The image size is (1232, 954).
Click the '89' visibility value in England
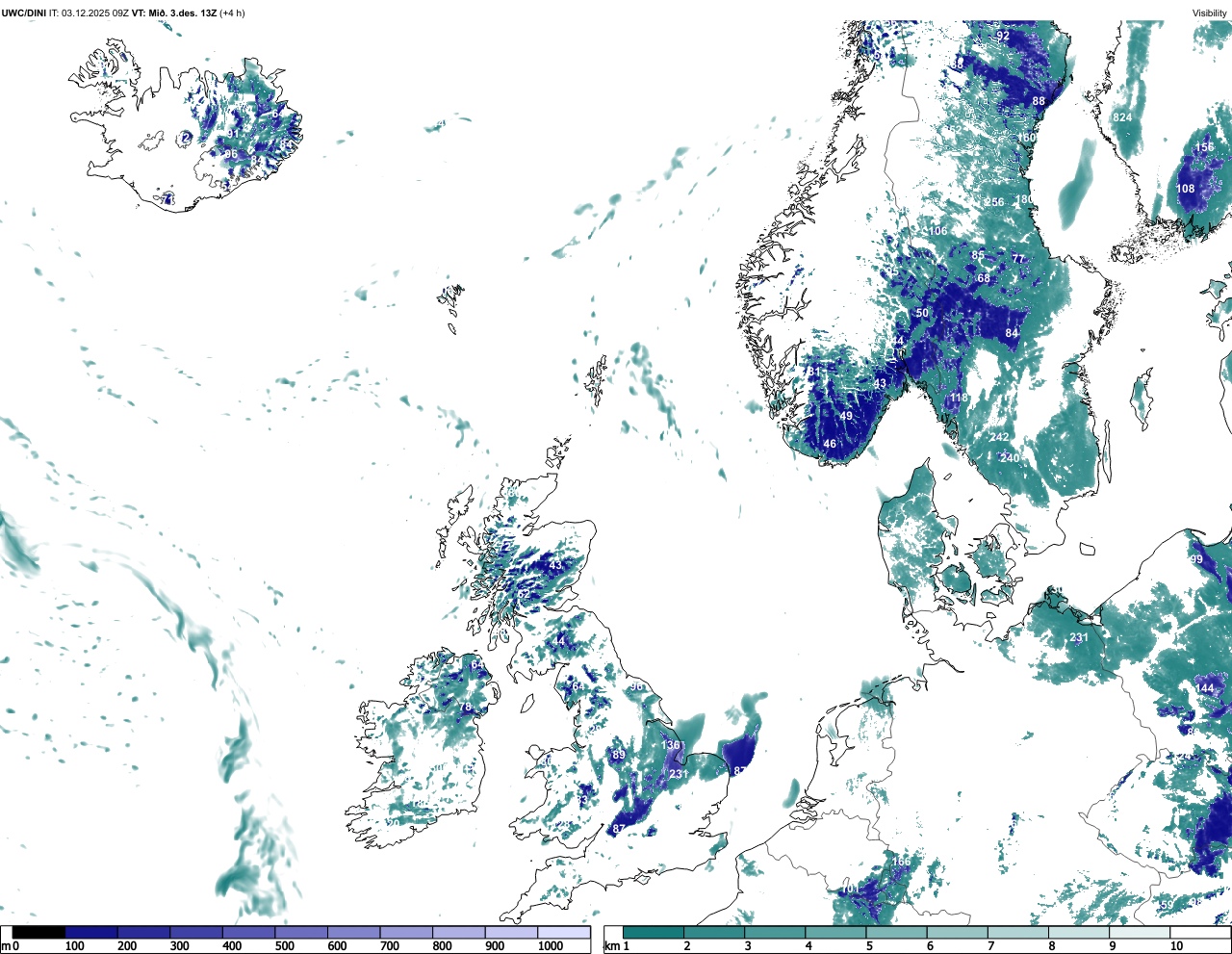pyautogui.click(x=619, y=755)
